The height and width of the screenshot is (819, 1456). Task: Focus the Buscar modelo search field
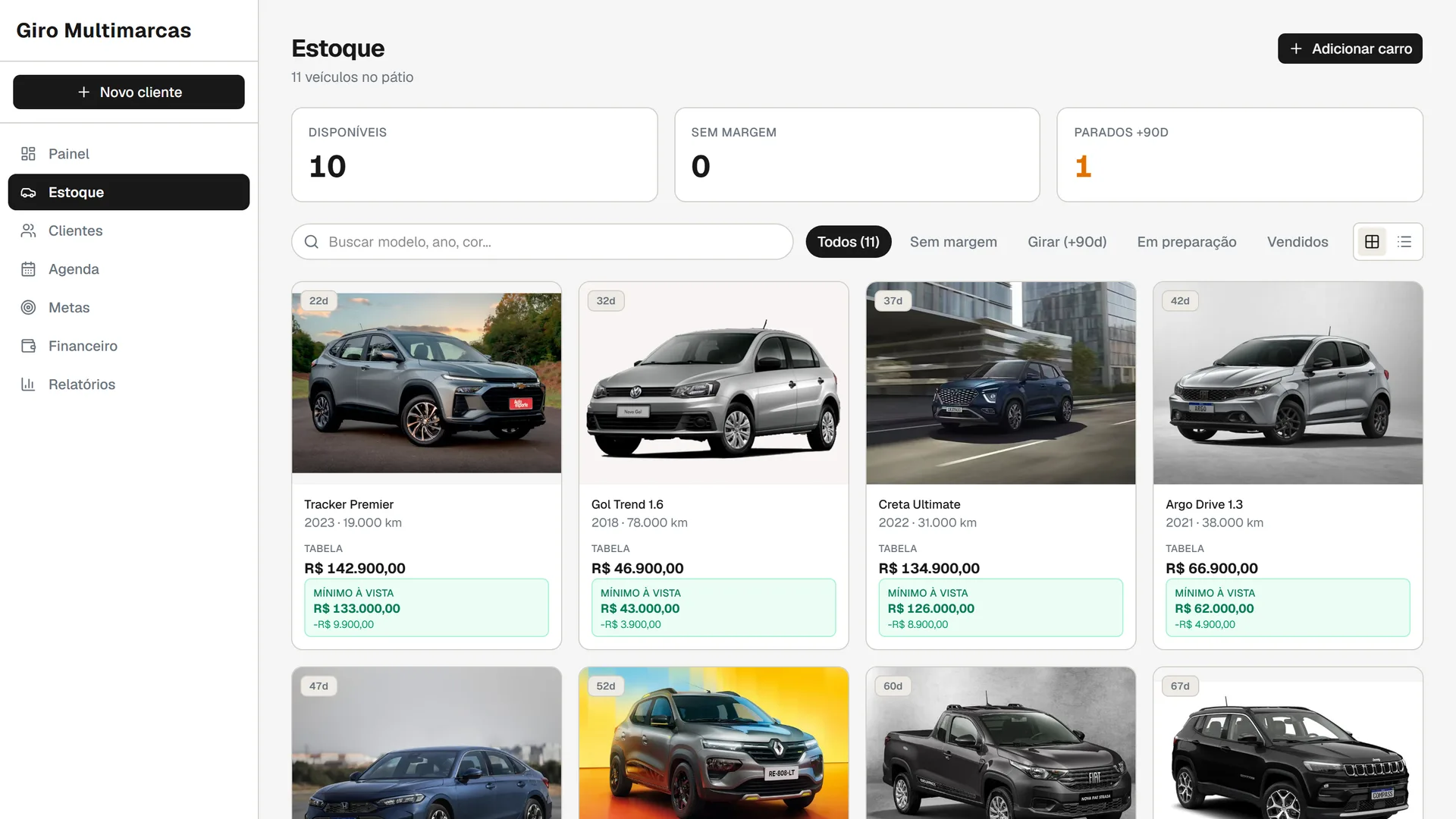(542, 242)
